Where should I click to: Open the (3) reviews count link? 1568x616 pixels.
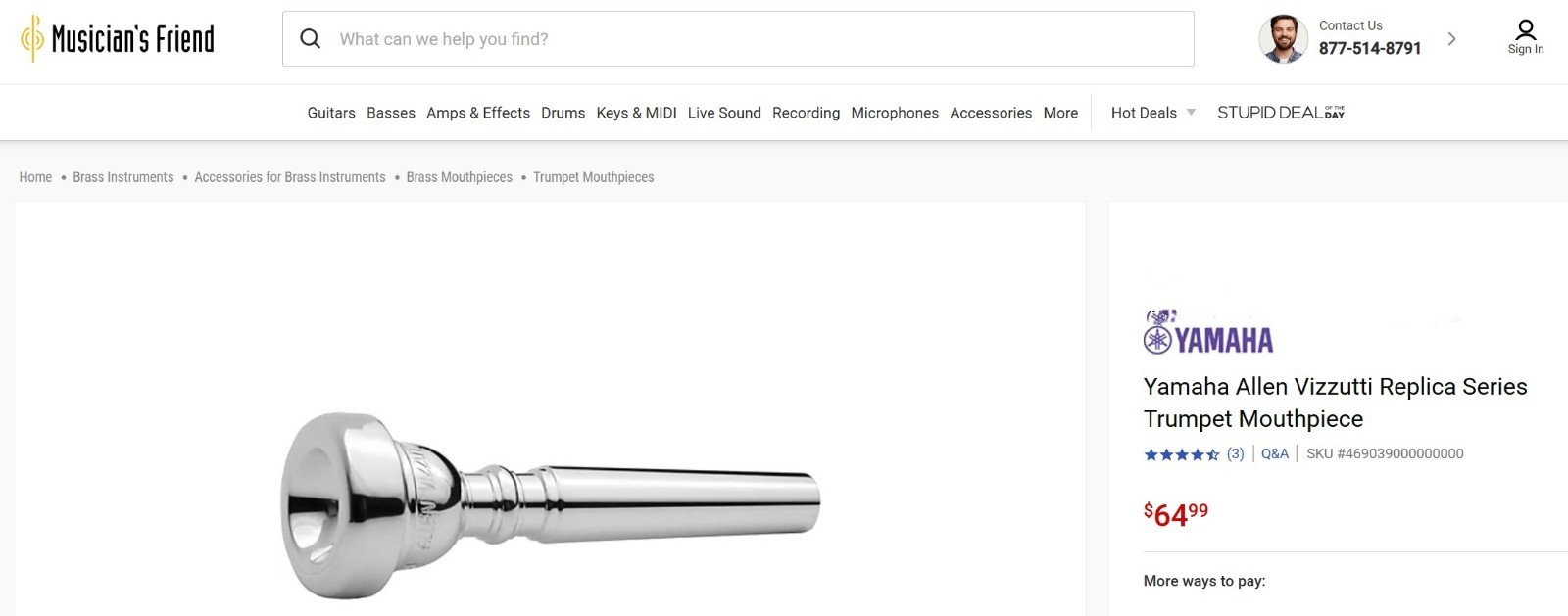point(1236,453)
